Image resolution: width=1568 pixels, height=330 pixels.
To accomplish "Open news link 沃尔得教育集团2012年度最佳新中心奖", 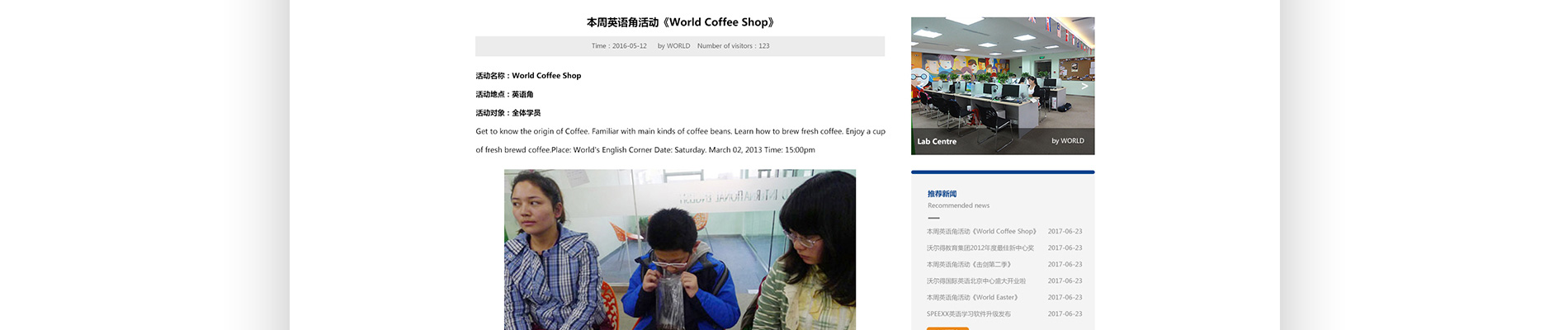I will click(980, 247).
